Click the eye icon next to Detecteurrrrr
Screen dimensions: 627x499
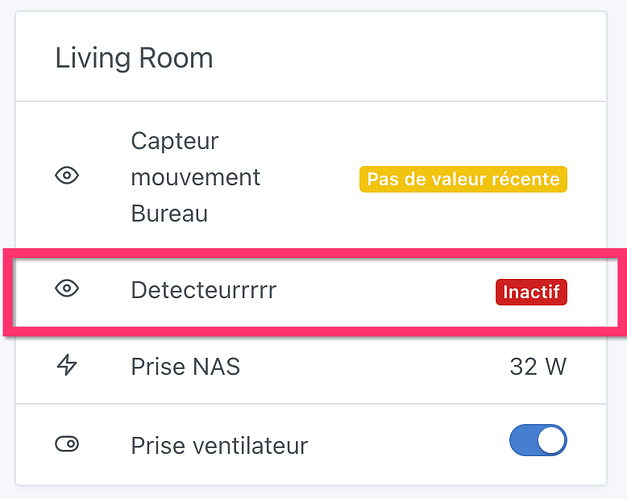(x=67, y=289)
